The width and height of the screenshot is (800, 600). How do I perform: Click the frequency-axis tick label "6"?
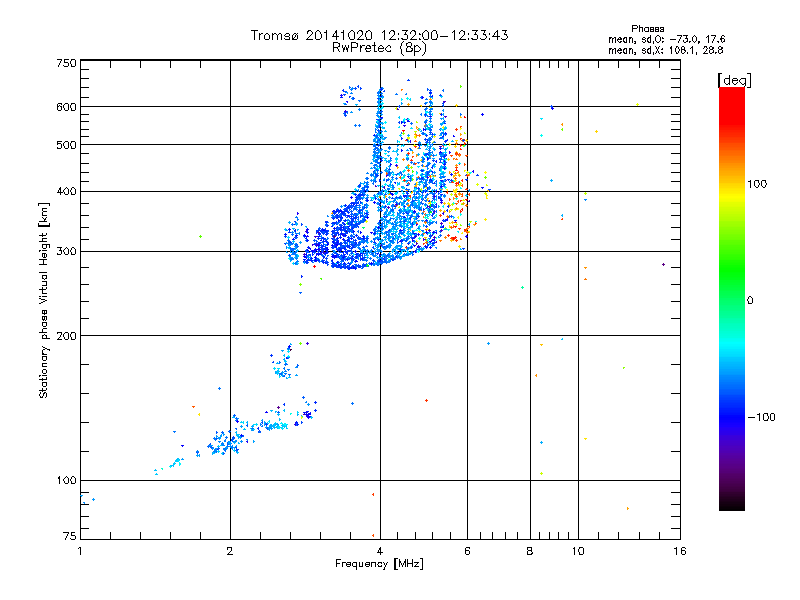(467, 551)
